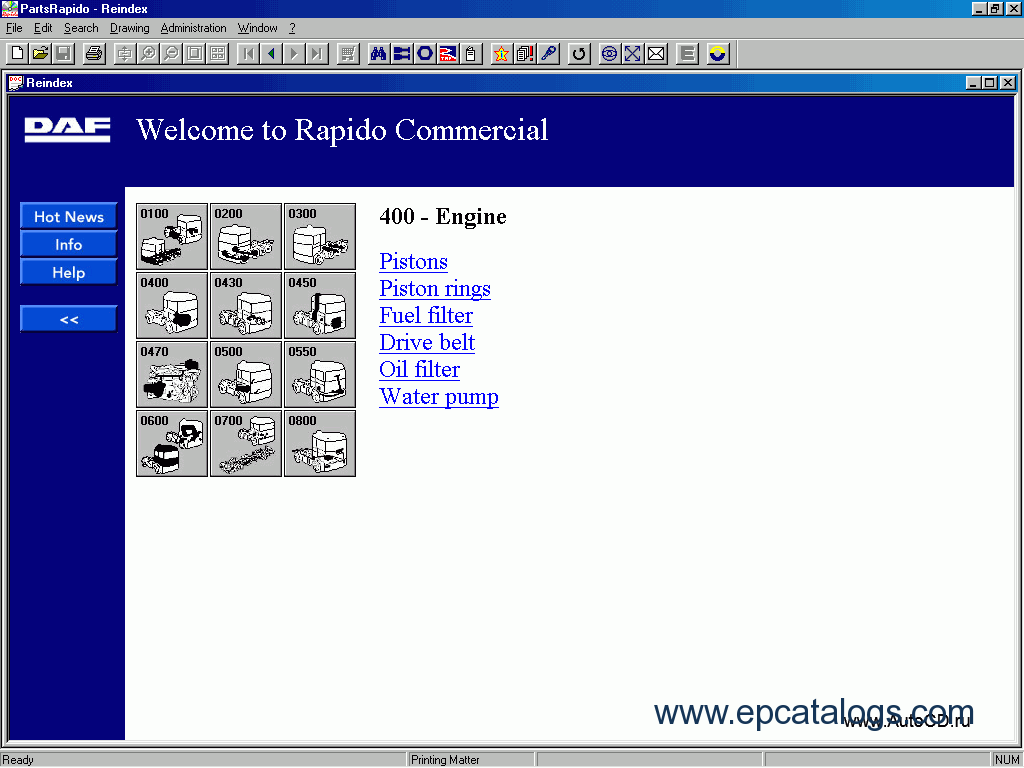Open the Edit menu
Image resolution: width=1024 pixels, height=768 pixels.
coord(43,28)
